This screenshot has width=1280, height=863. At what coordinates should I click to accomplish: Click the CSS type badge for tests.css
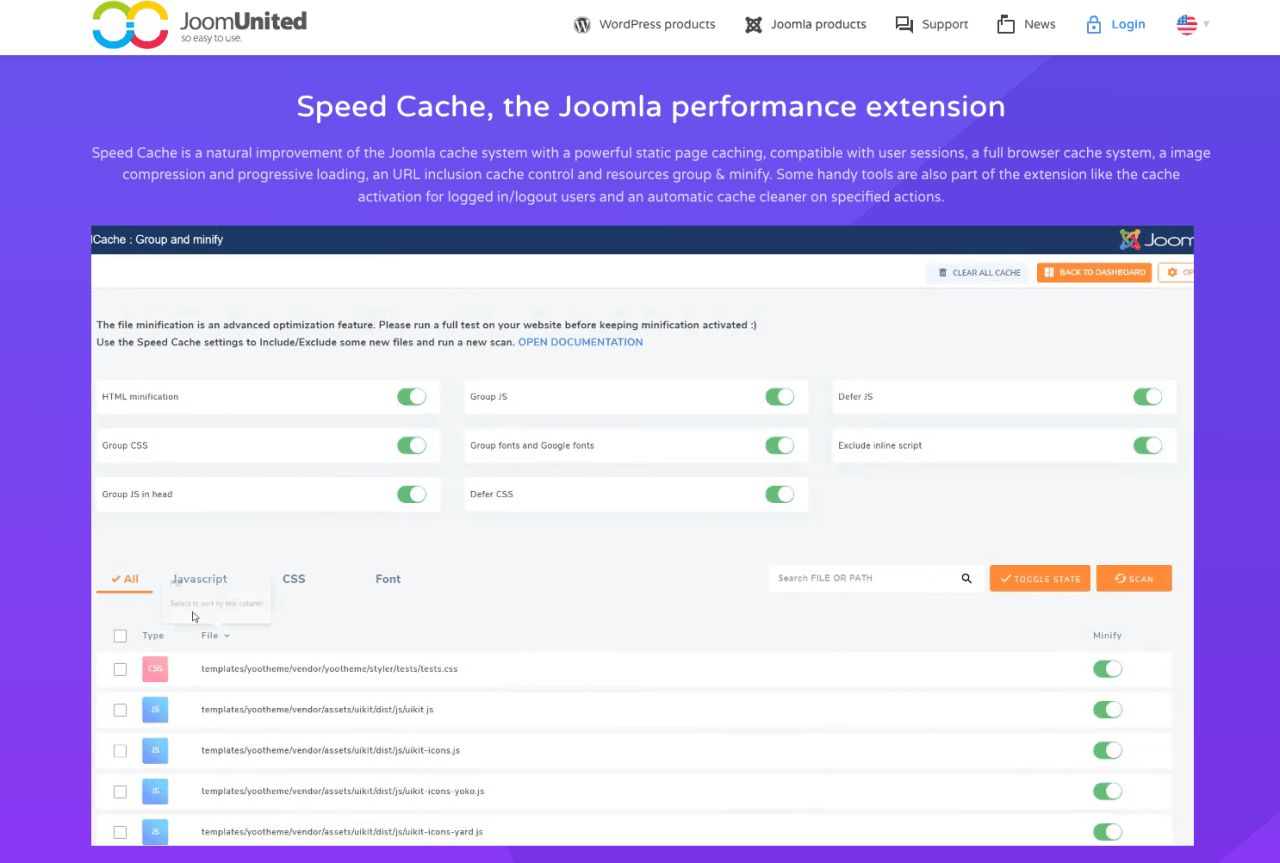coord(155,669)
